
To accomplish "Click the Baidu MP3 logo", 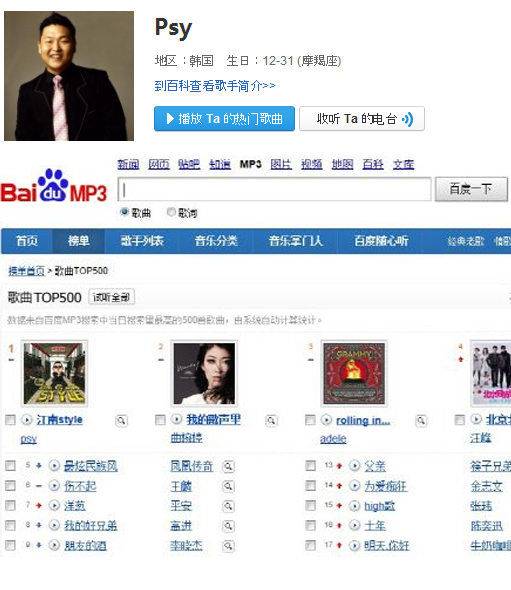I will click(53, 187).
